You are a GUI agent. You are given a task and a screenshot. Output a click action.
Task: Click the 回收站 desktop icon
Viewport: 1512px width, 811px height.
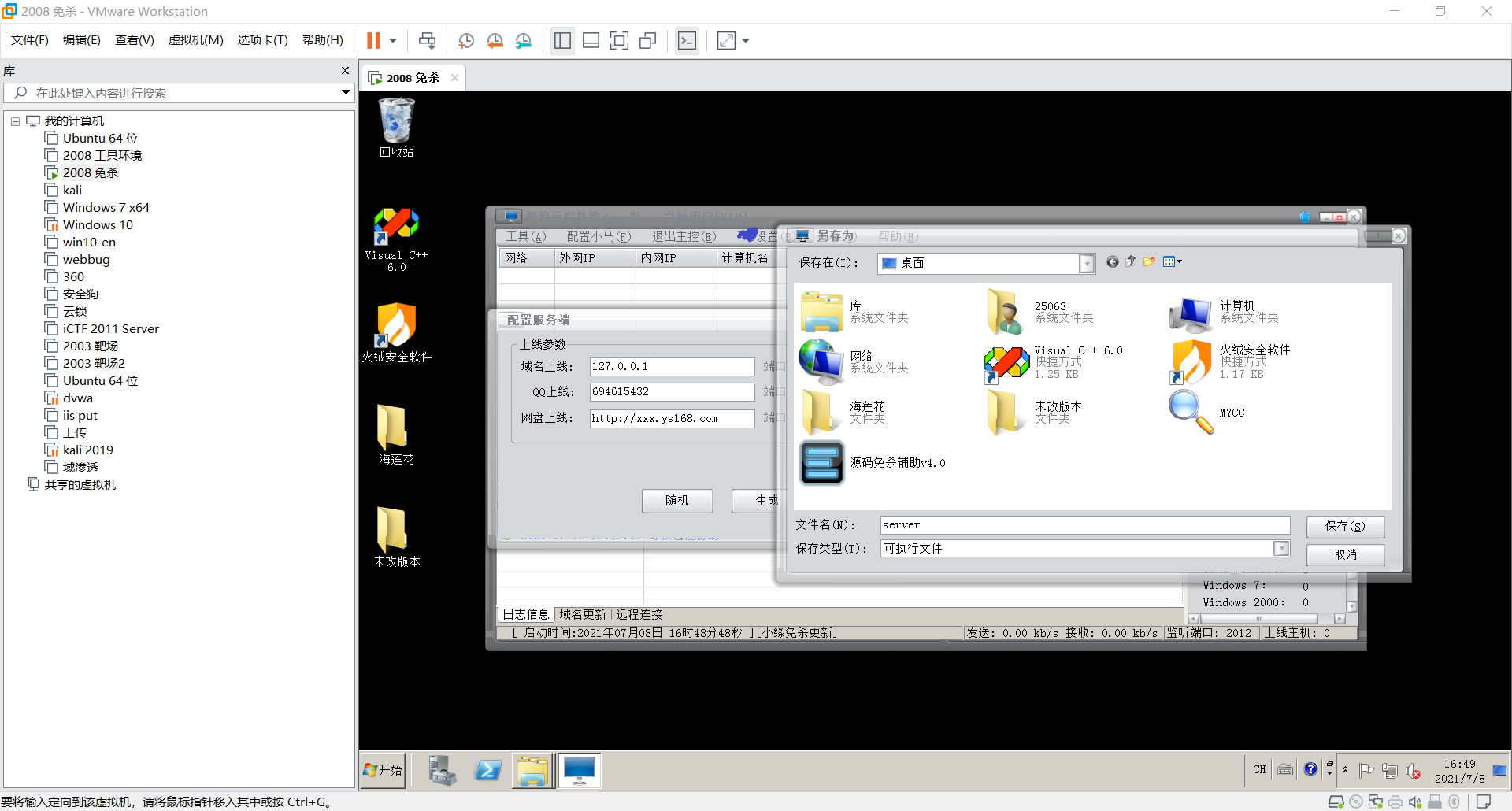(396, 128)
